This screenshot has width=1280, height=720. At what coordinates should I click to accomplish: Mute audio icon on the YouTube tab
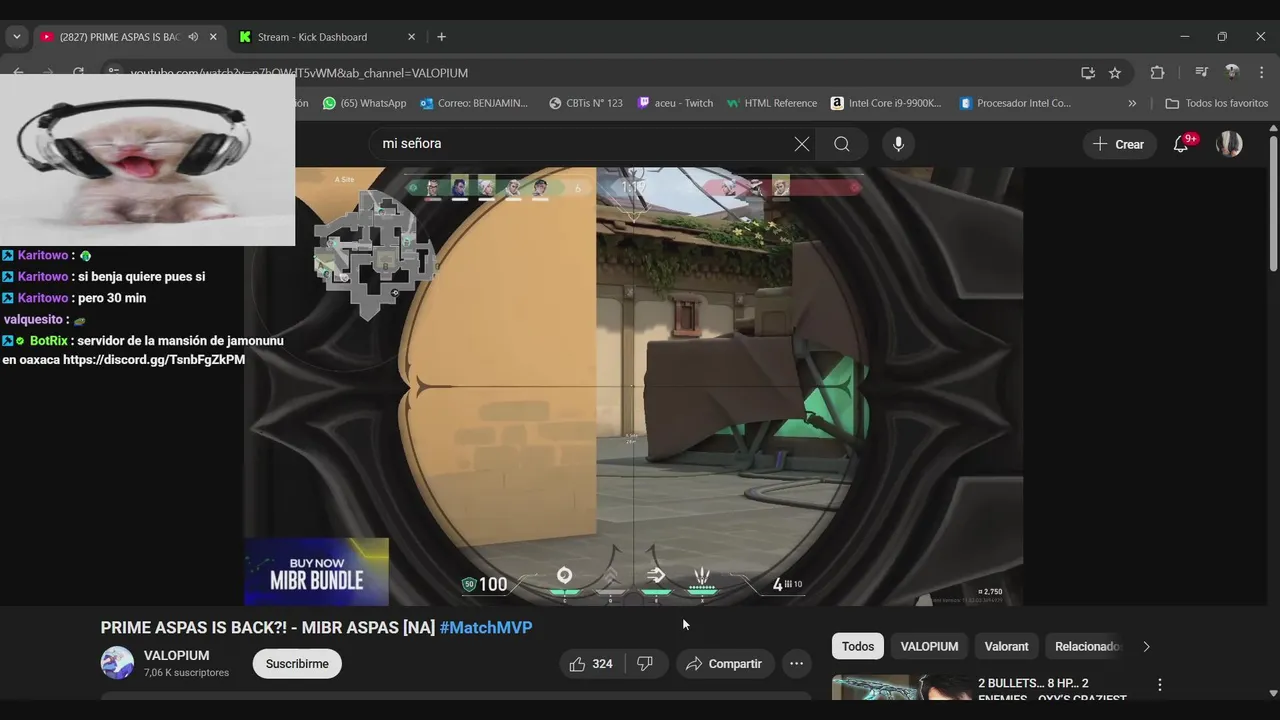click(x=193, y=37)
